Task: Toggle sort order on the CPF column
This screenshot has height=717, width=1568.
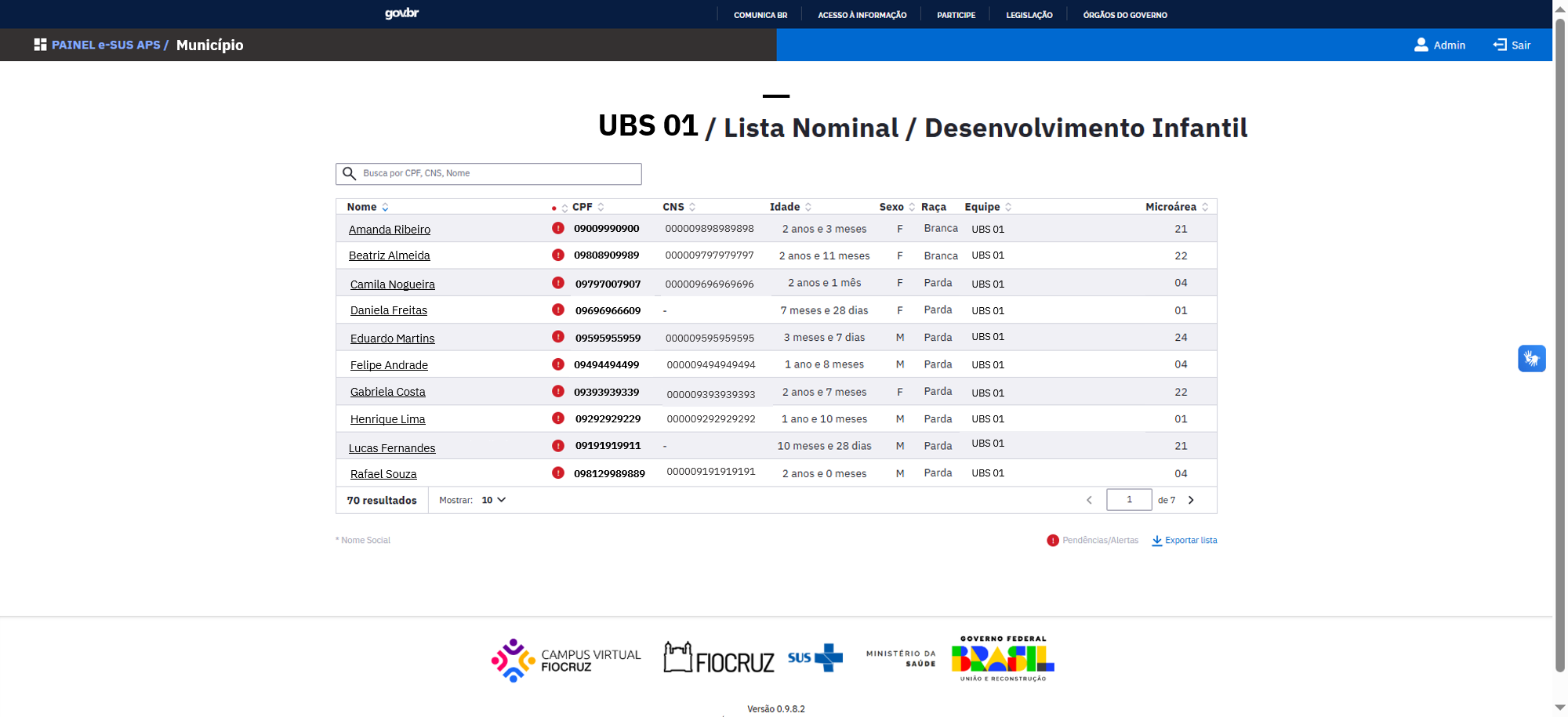Action: (601, 207)
